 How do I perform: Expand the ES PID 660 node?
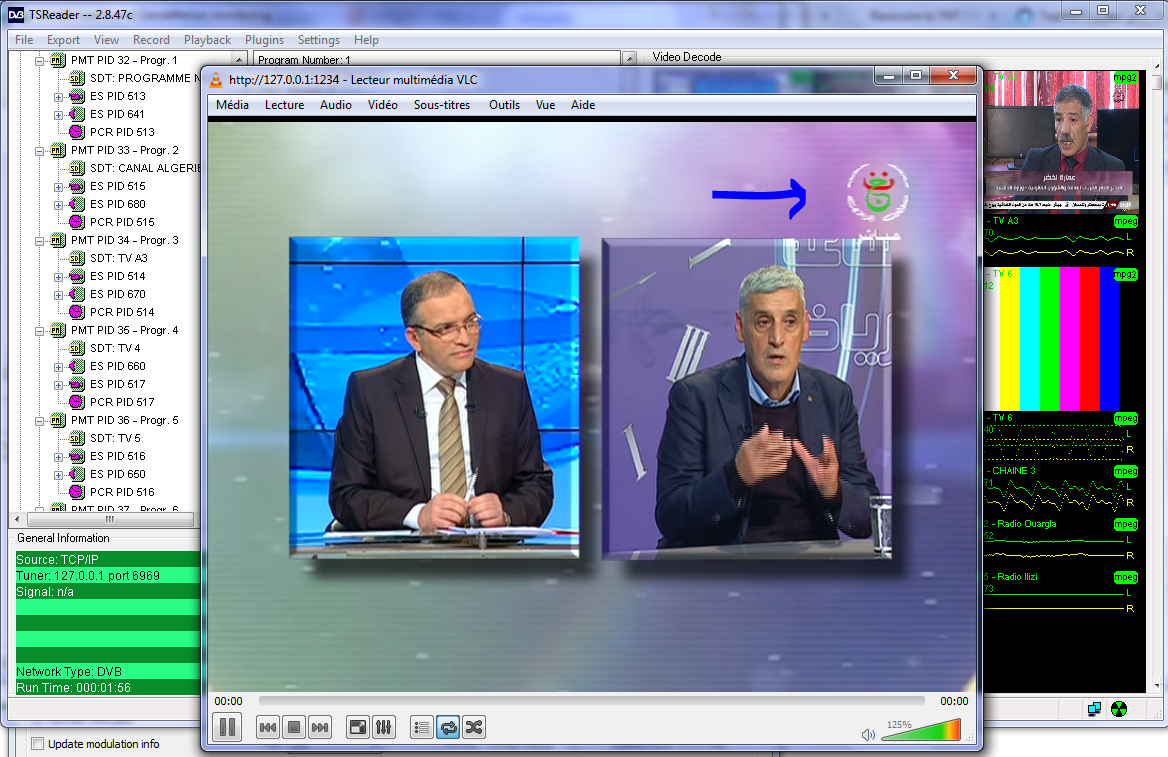click(58, 367)
